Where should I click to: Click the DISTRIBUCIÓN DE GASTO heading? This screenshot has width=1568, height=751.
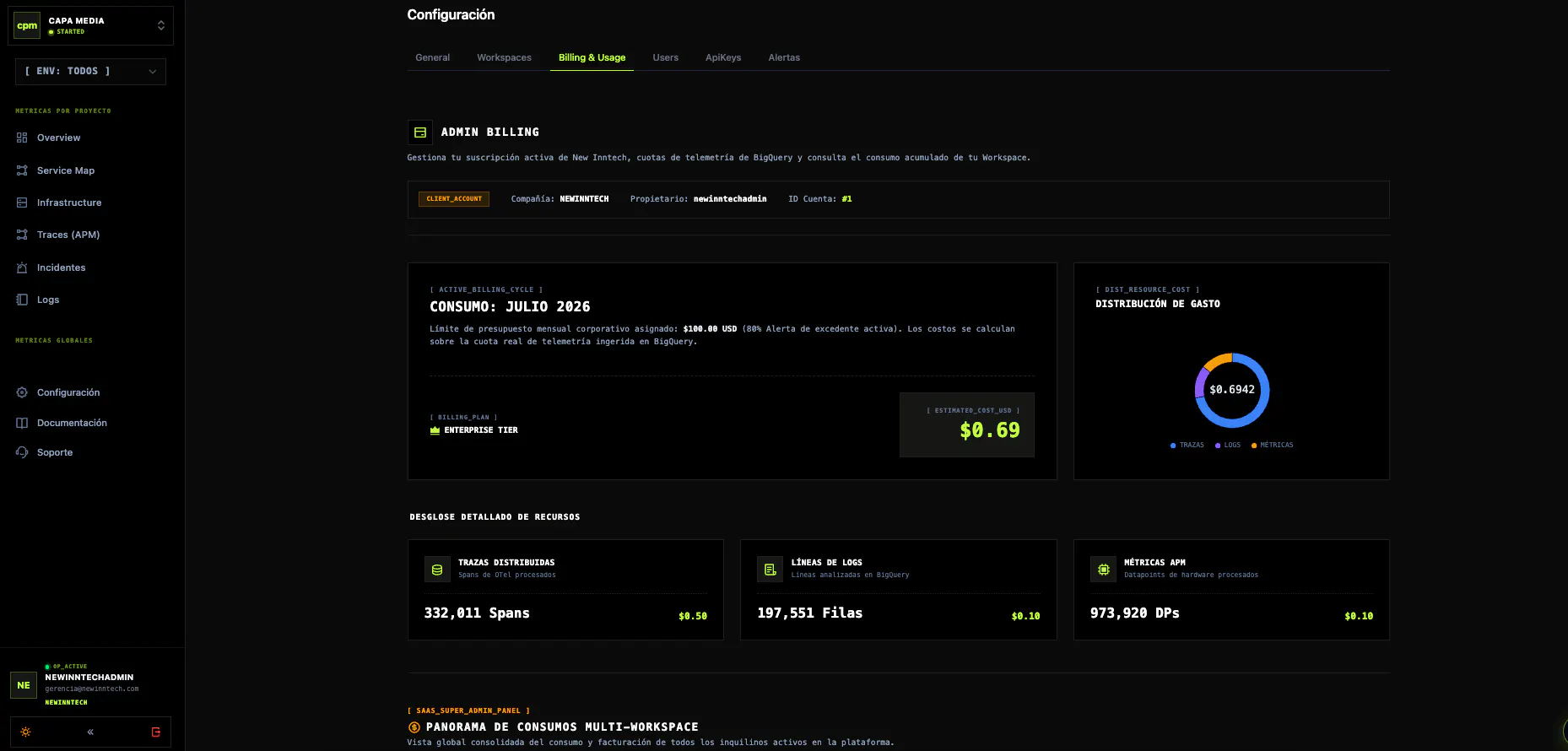[1158, 304]
